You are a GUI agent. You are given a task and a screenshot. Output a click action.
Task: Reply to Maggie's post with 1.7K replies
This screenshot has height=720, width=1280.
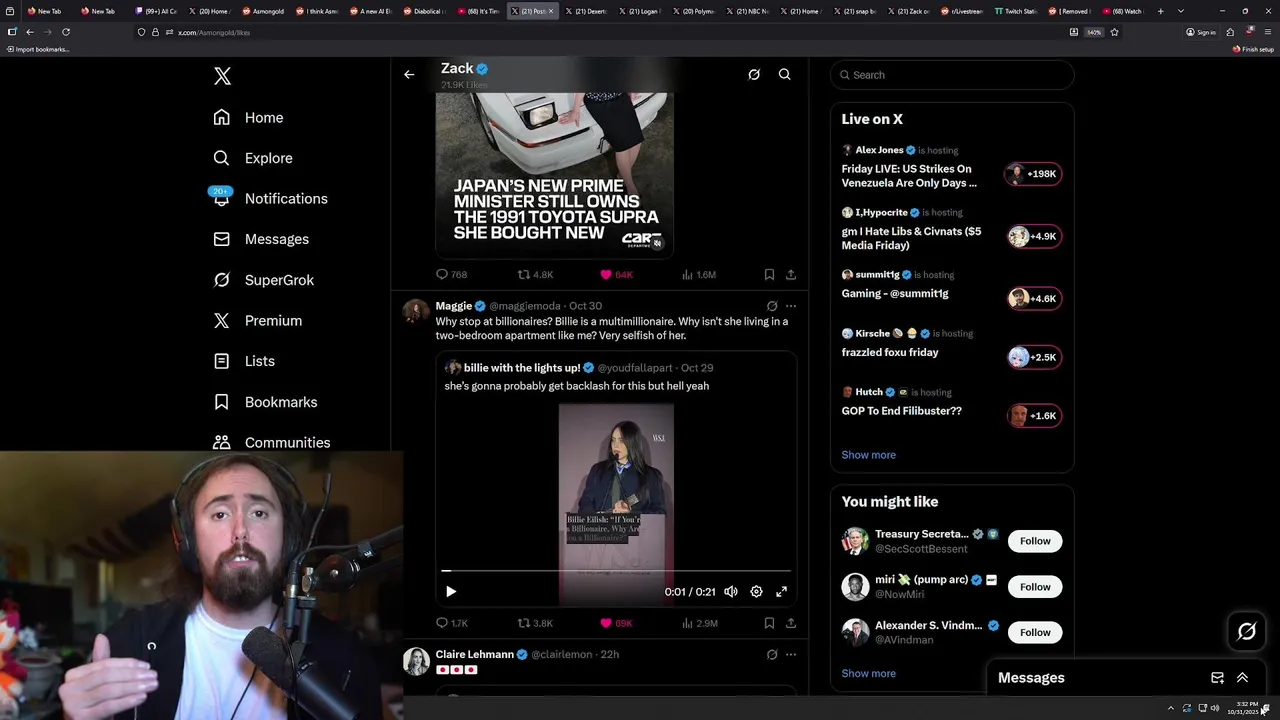coord(452,623)
